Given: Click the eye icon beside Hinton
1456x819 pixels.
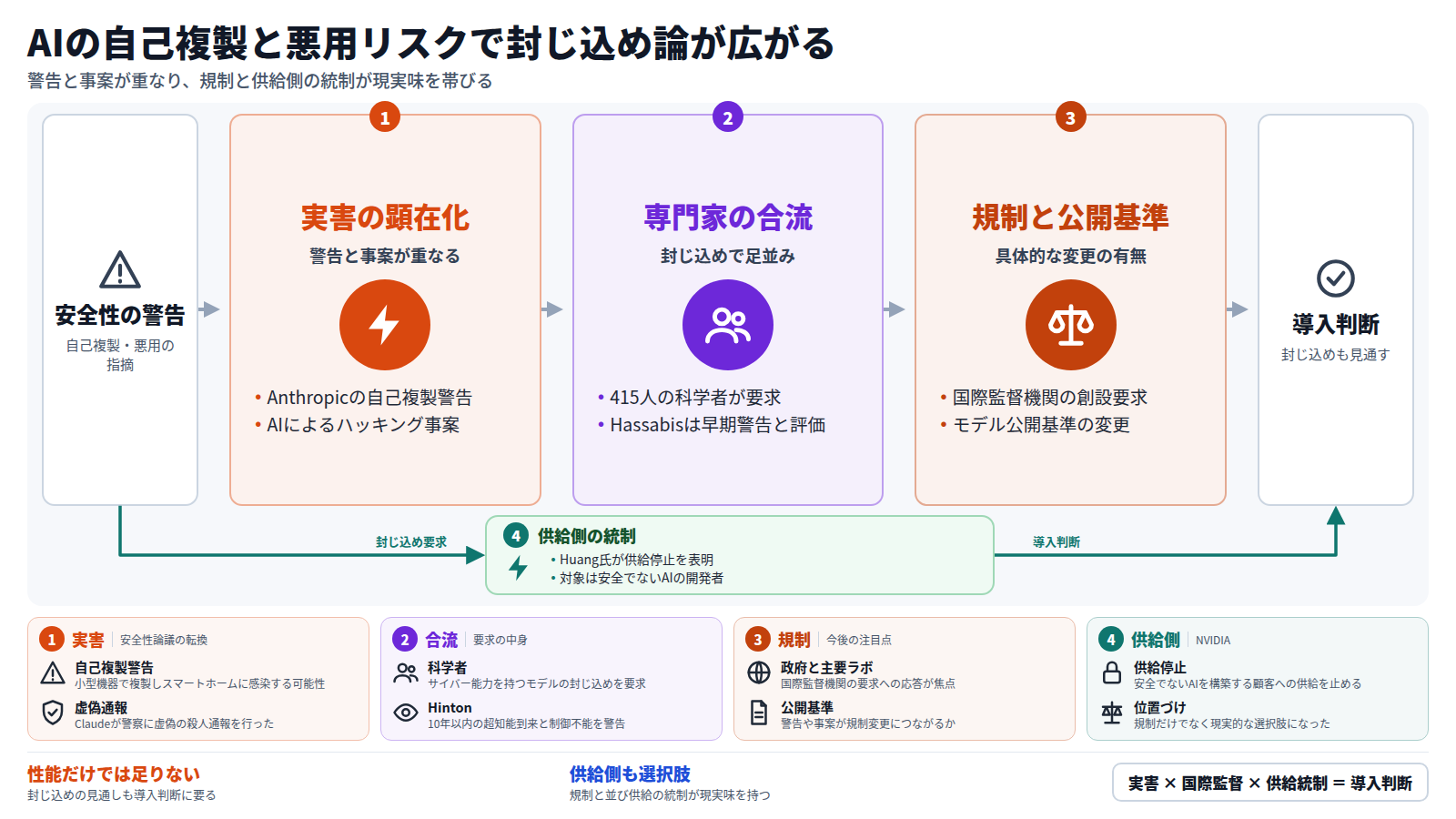Looking at the screenshot, I should [x=406, y=713].
